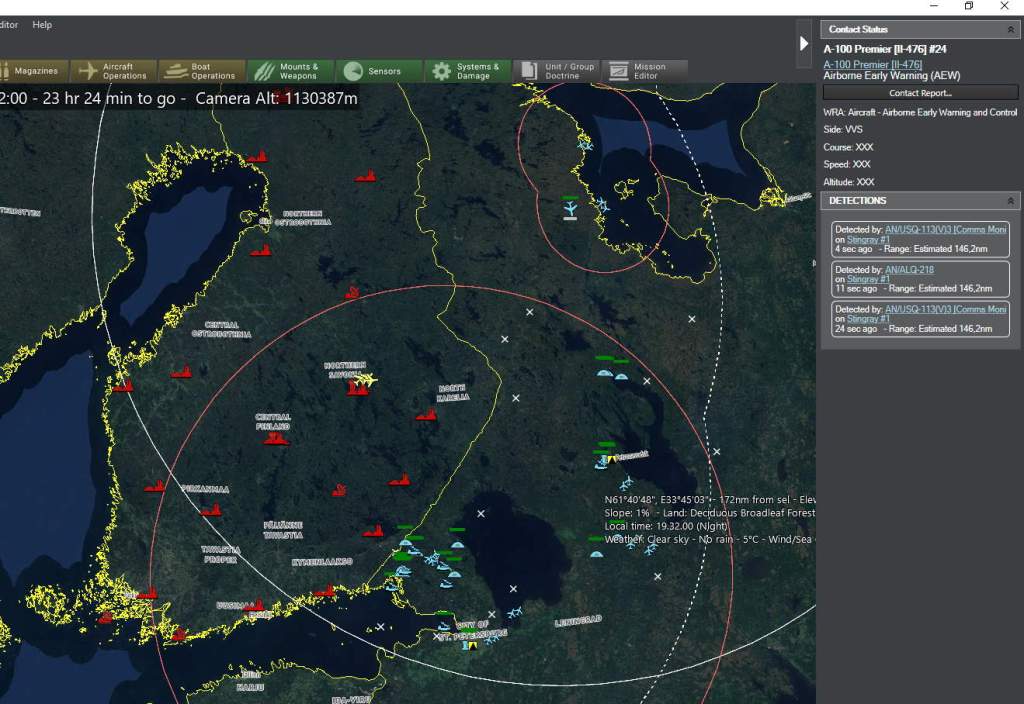Collapse the DETECTIONS section

(1010, 201)
